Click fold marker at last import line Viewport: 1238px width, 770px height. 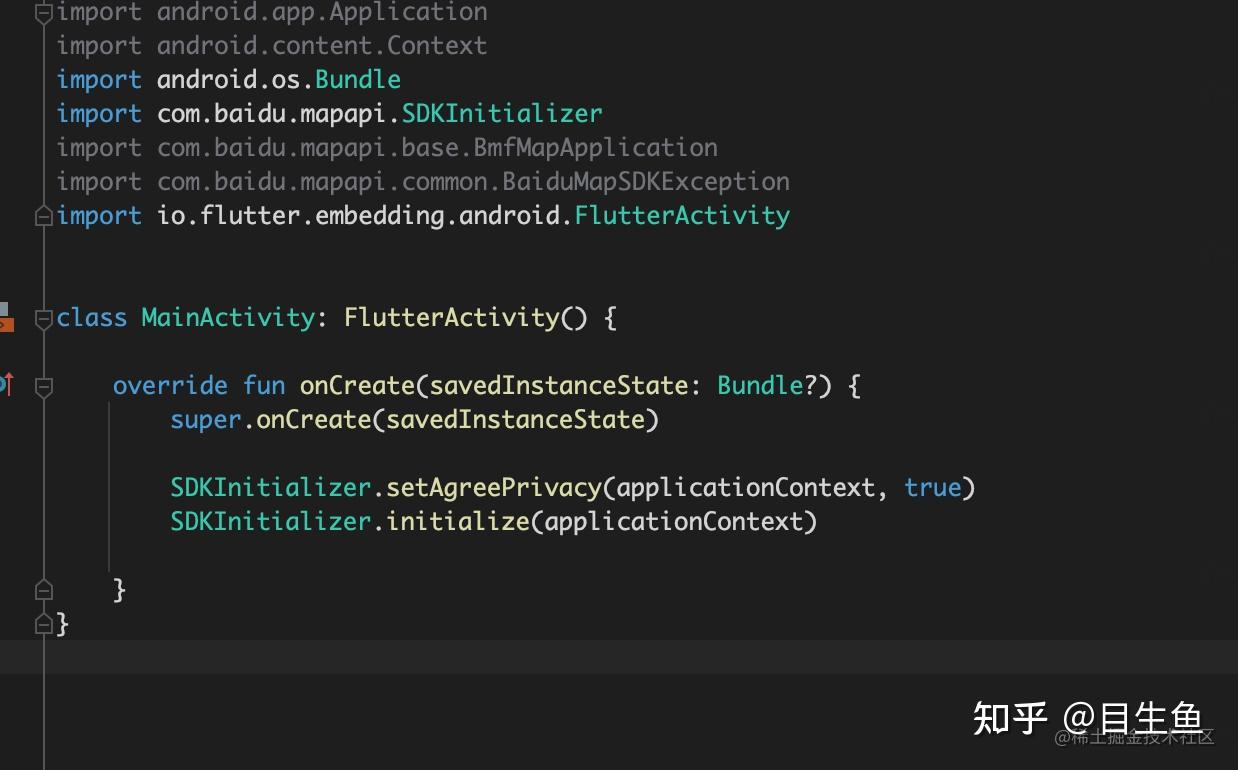point(43,215)
